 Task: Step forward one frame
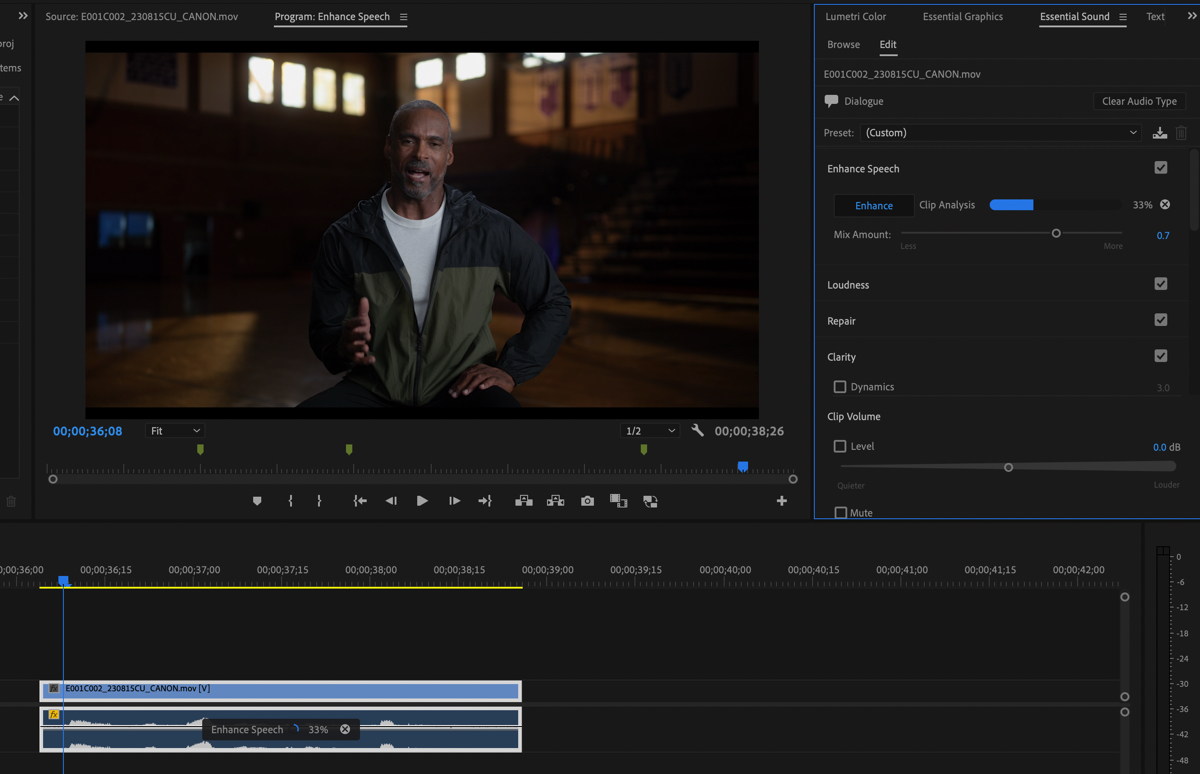click(454, 501)
